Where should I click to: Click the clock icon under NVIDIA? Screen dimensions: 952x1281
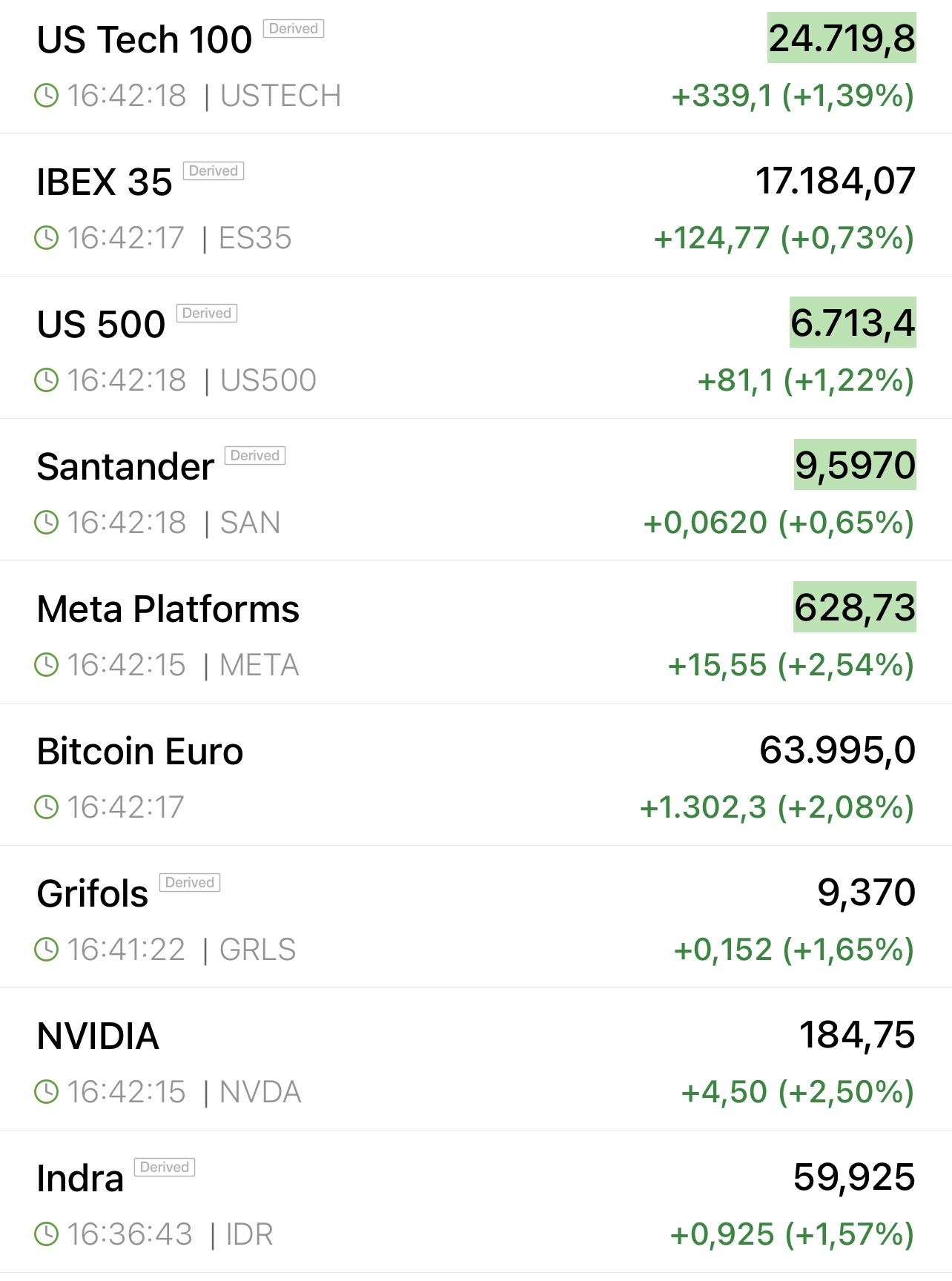(47, 1092)
